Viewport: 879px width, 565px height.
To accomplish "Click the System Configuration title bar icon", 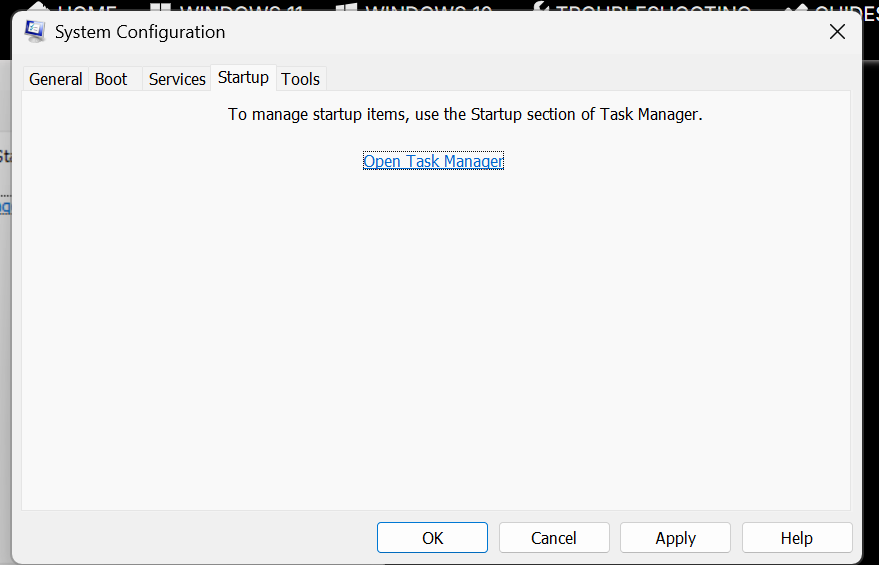I will [35, 31].
